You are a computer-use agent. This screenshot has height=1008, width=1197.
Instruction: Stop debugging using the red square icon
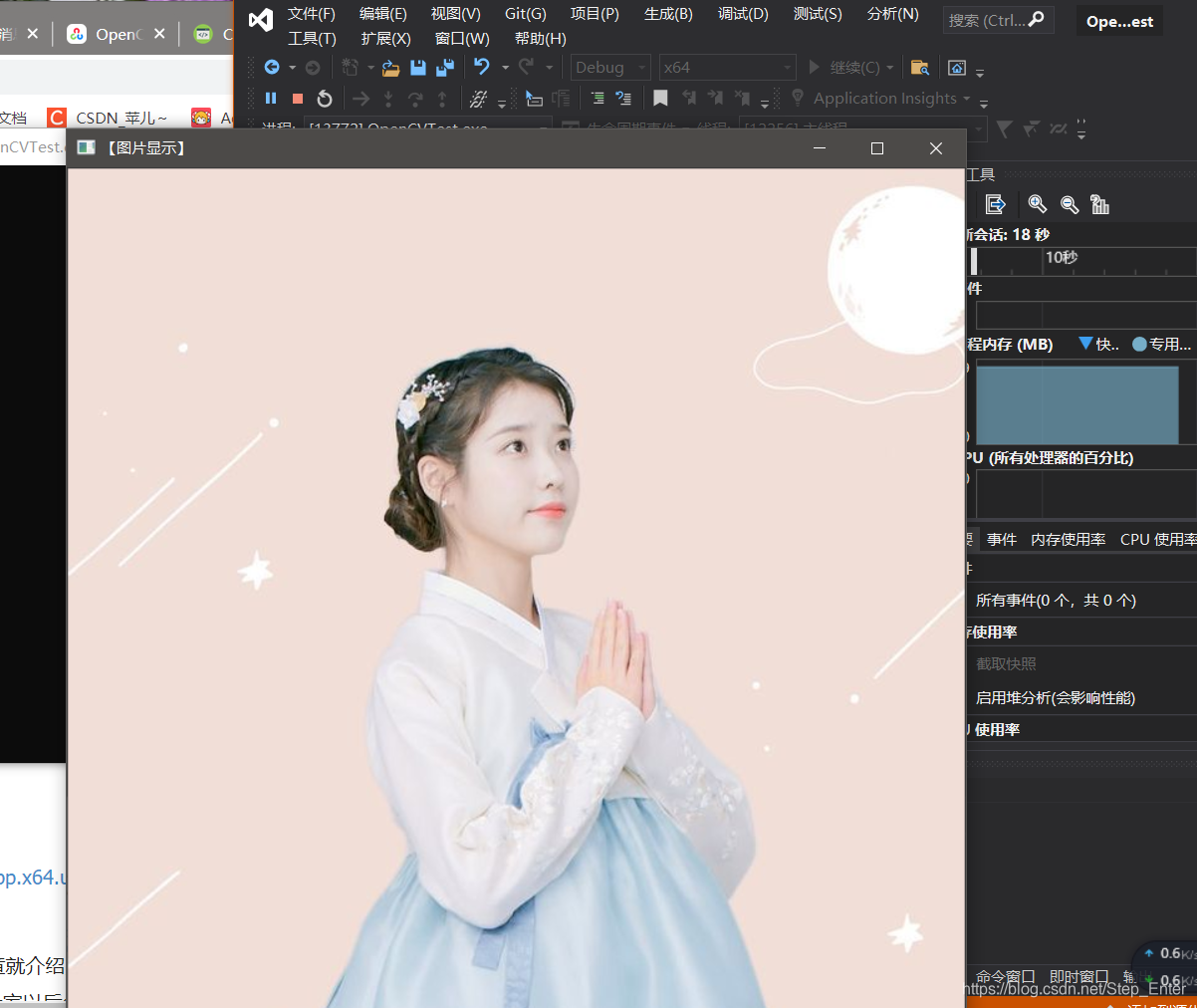click(x=296, y=98)
